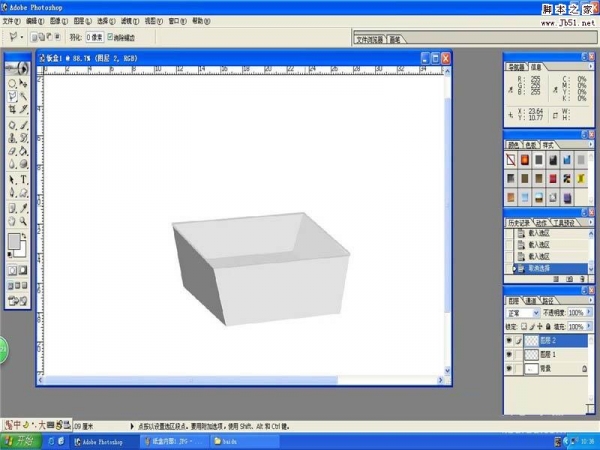600x450 pixels.
Task: Select the Blur tool
Action: coord(12,164)
